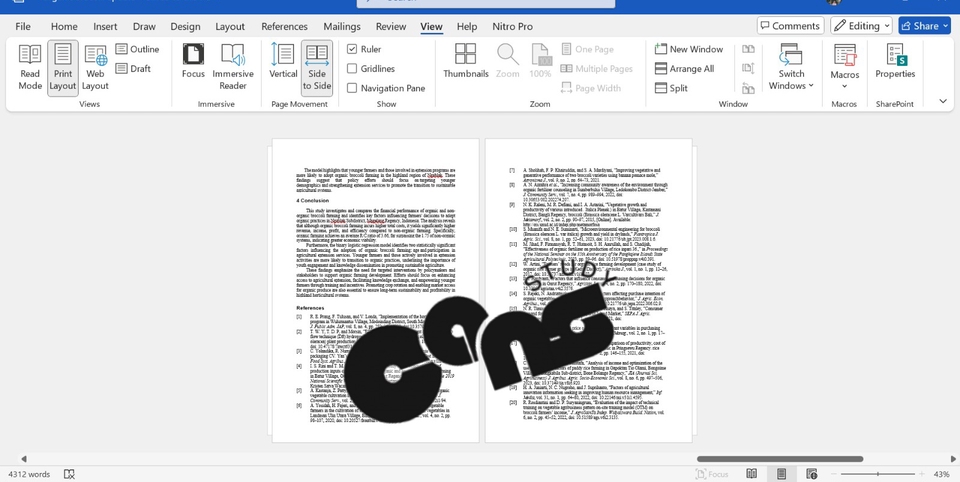960x482 pixels.
Task: Switch to Read Mode view
Action: [29, 67]
